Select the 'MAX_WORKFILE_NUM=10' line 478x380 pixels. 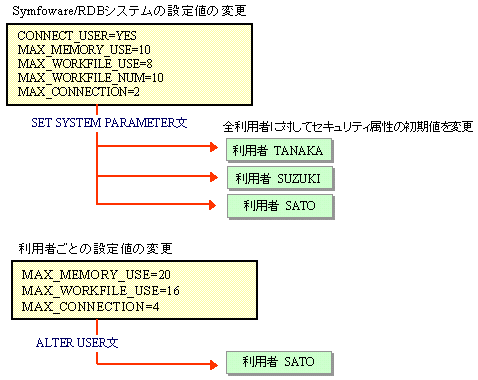pyautogui.click(x=90, y=78)
